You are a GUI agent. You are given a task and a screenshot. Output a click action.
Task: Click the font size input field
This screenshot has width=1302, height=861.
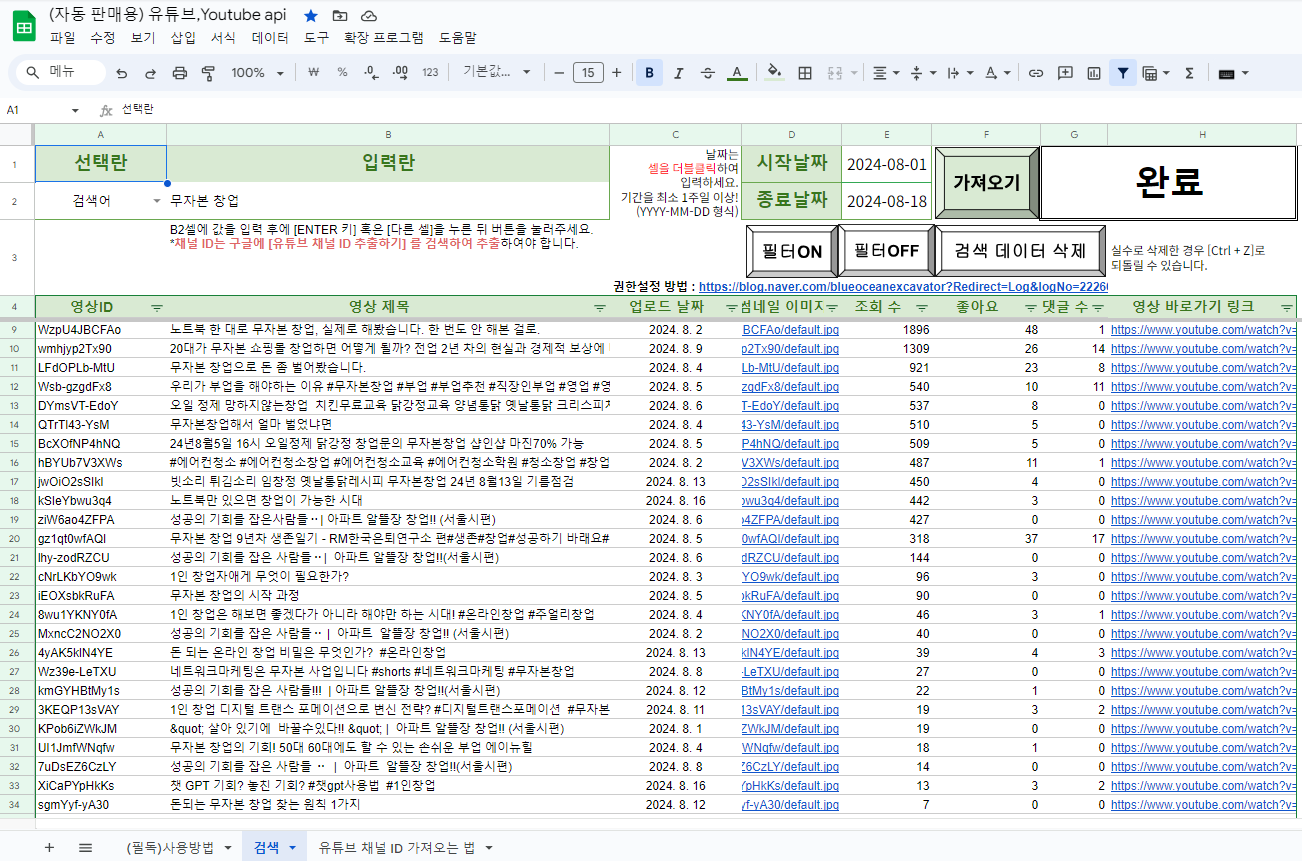coord(587,73)
